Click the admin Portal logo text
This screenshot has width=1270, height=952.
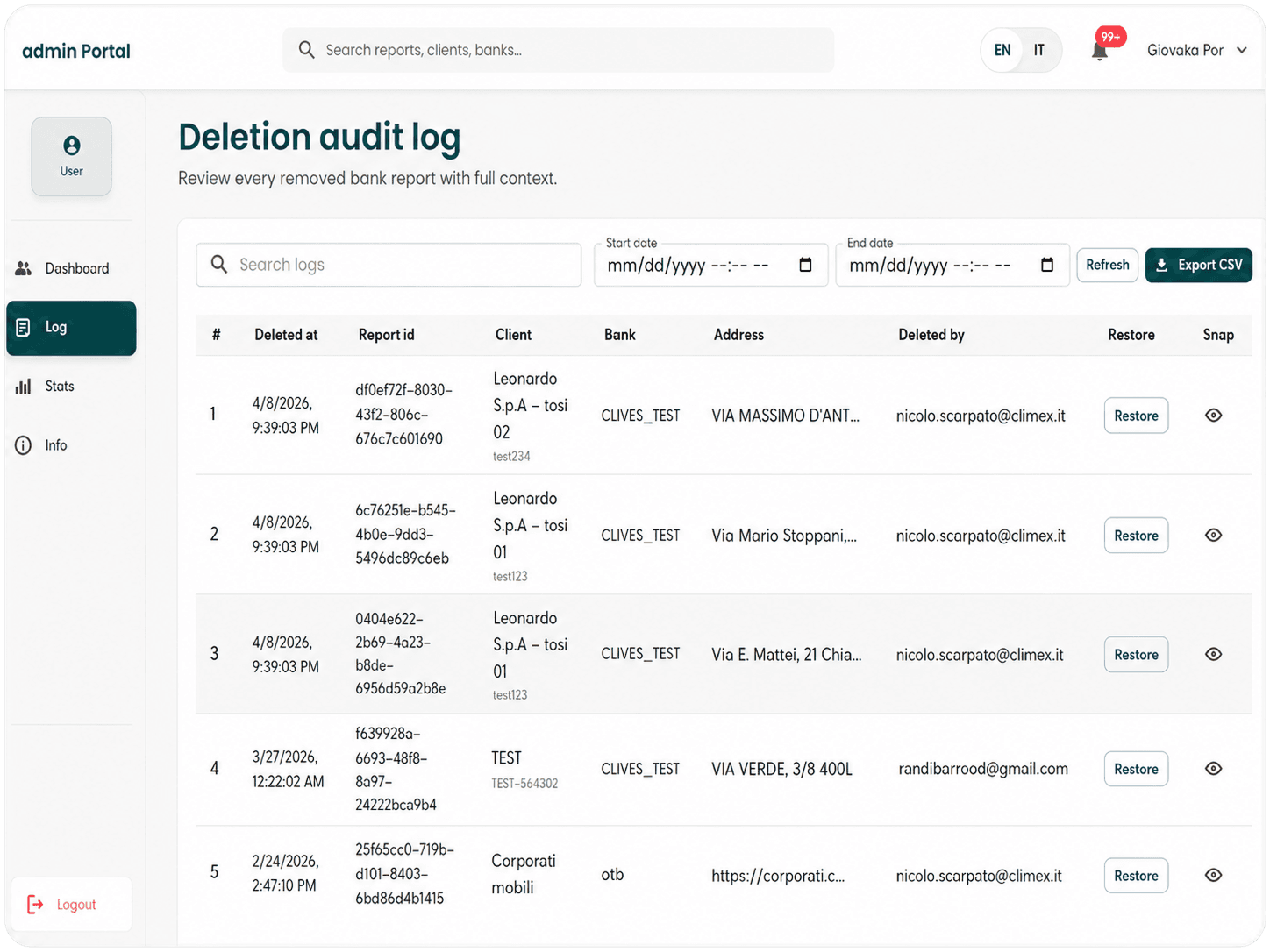tap(76, 51)
